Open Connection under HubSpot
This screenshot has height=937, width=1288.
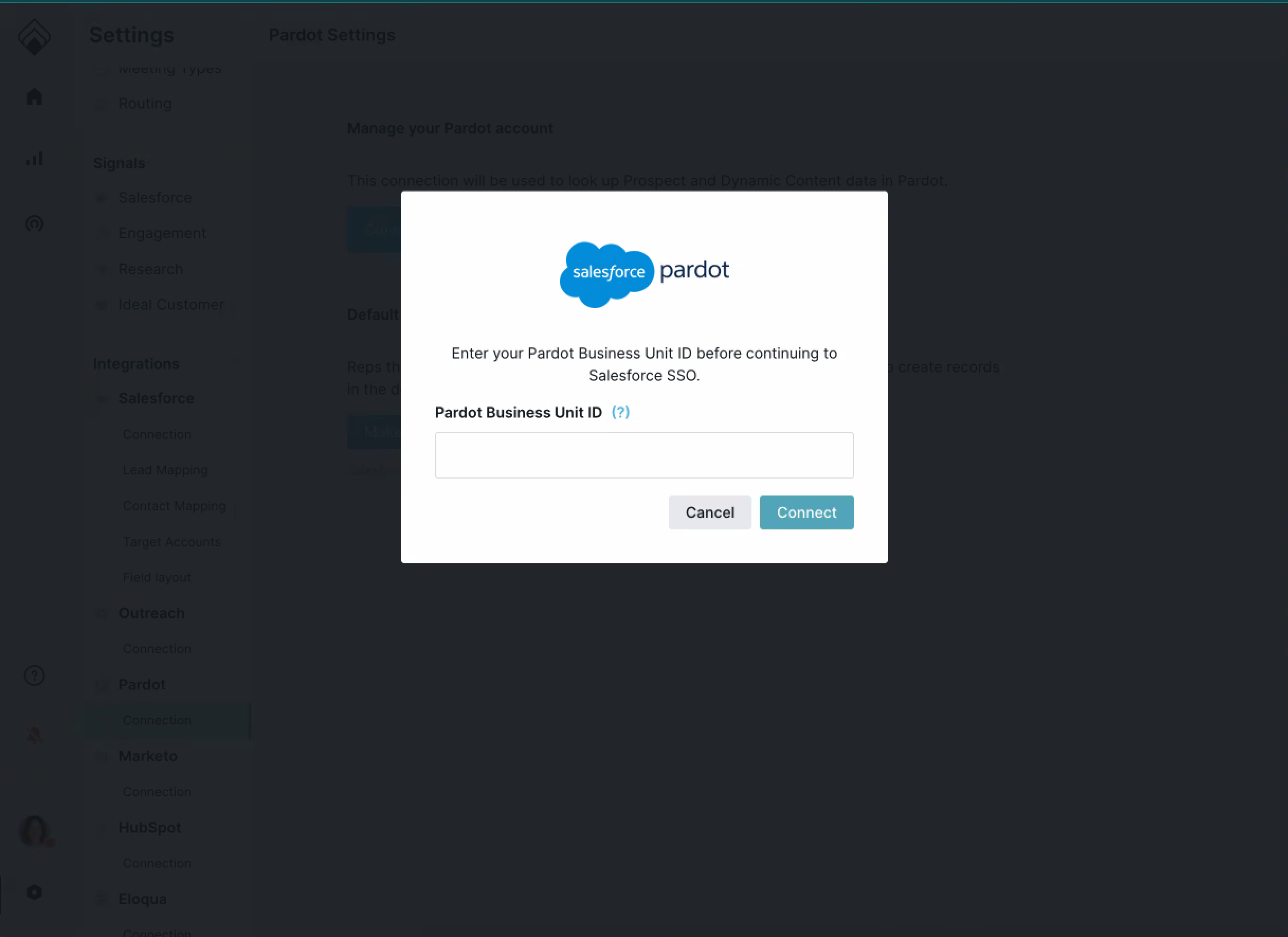pos(157,864)
